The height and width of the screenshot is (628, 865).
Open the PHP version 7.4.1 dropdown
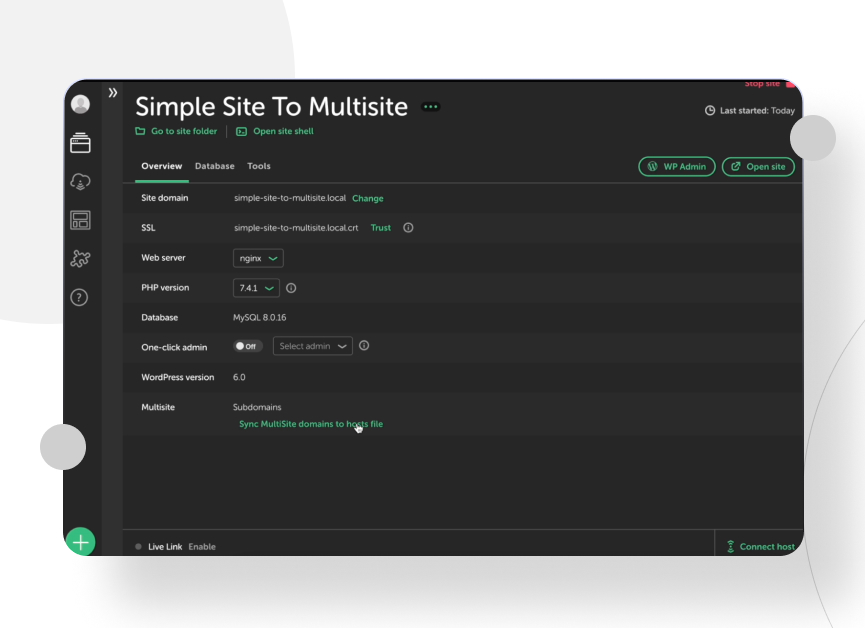click(257, 288)
